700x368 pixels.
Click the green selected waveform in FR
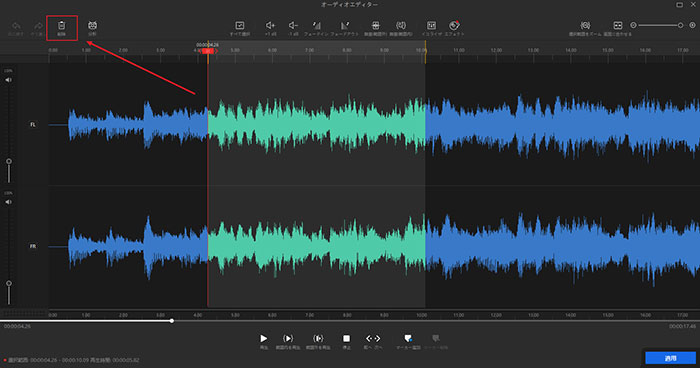pos(317,246)
